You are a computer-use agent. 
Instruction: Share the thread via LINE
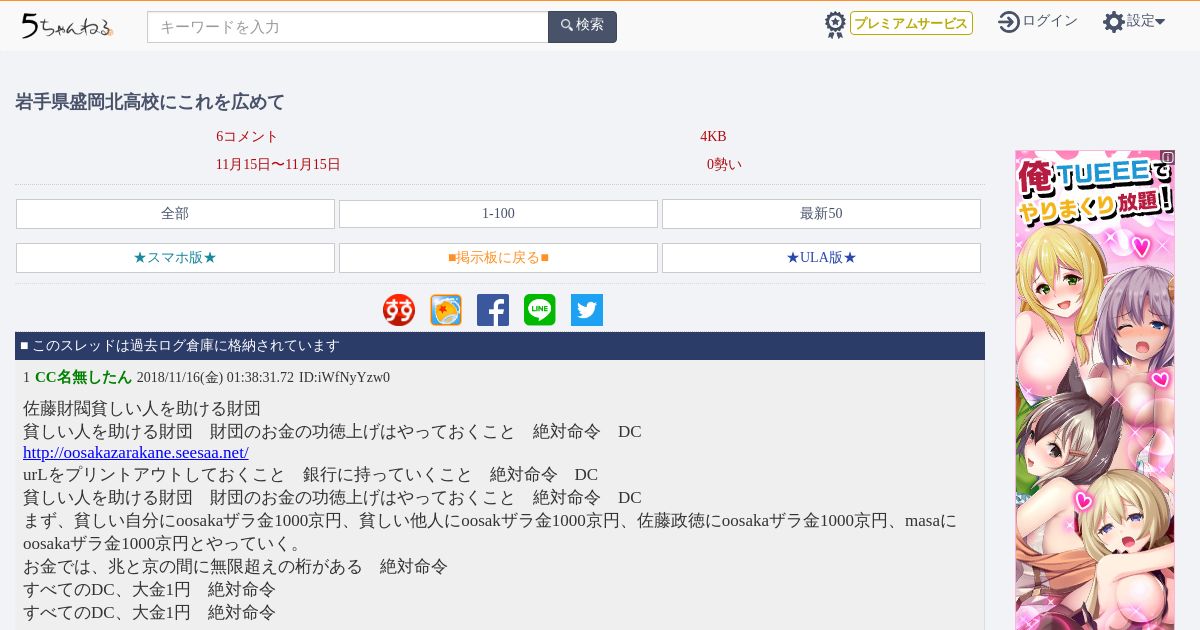[540, 310]
